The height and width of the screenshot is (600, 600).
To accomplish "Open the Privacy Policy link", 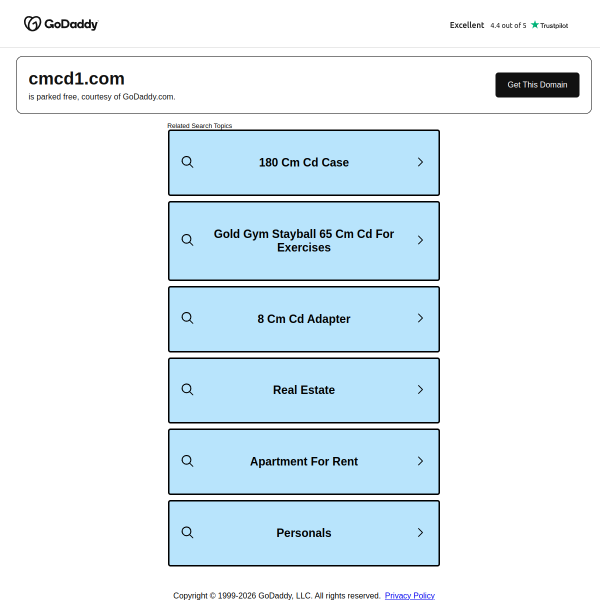I will click(x=409, y=595).
